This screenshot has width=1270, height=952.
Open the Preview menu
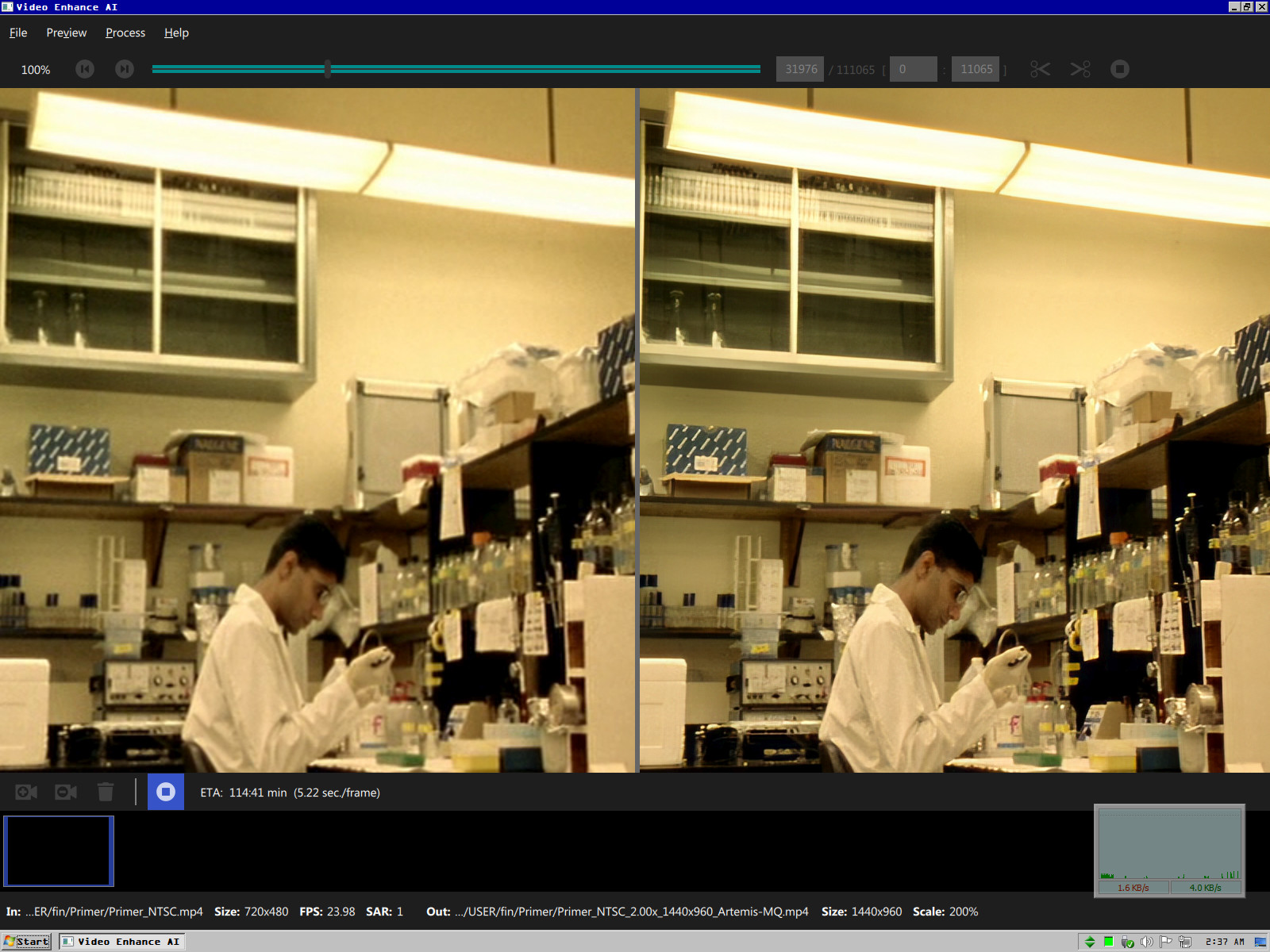67,33
